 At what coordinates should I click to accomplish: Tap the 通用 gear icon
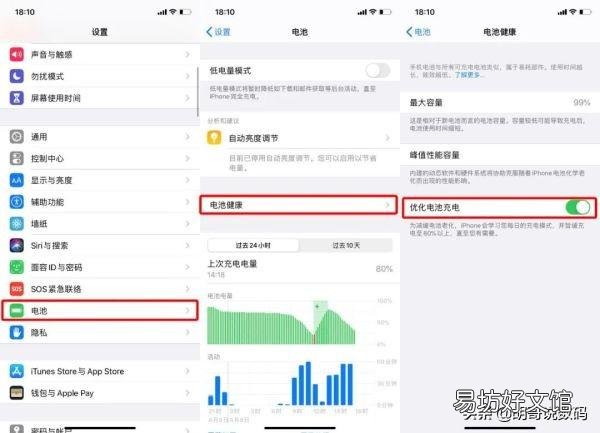pos(16,137)
